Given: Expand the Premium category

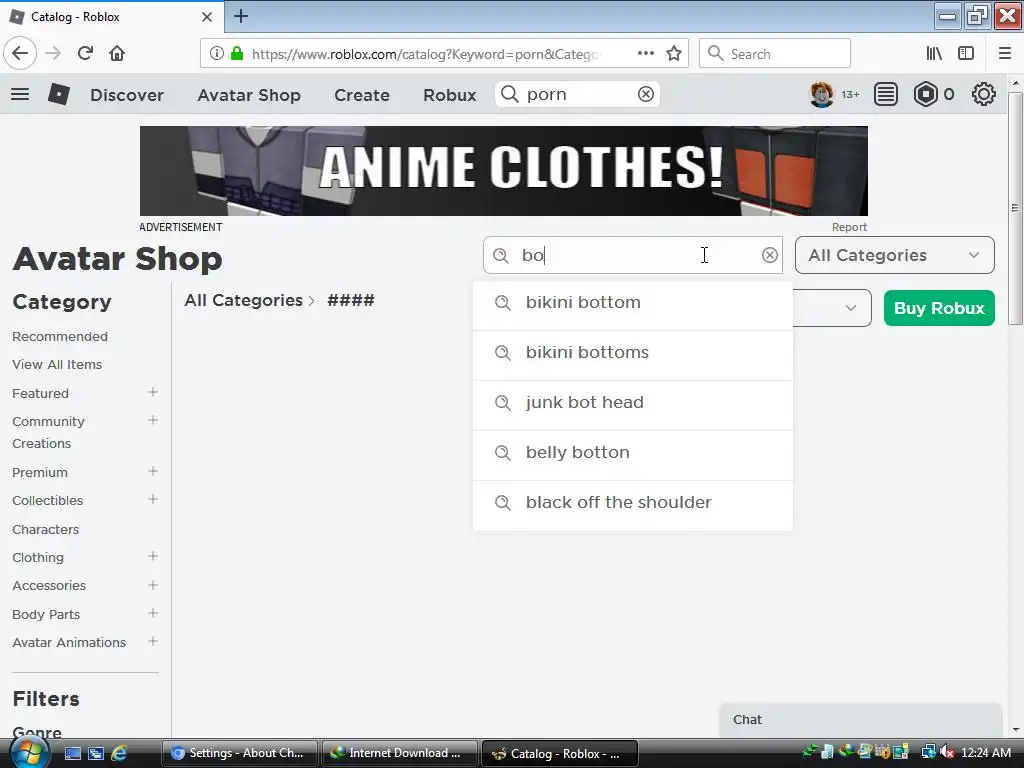Looking at the screenshot, I should 153,471.
